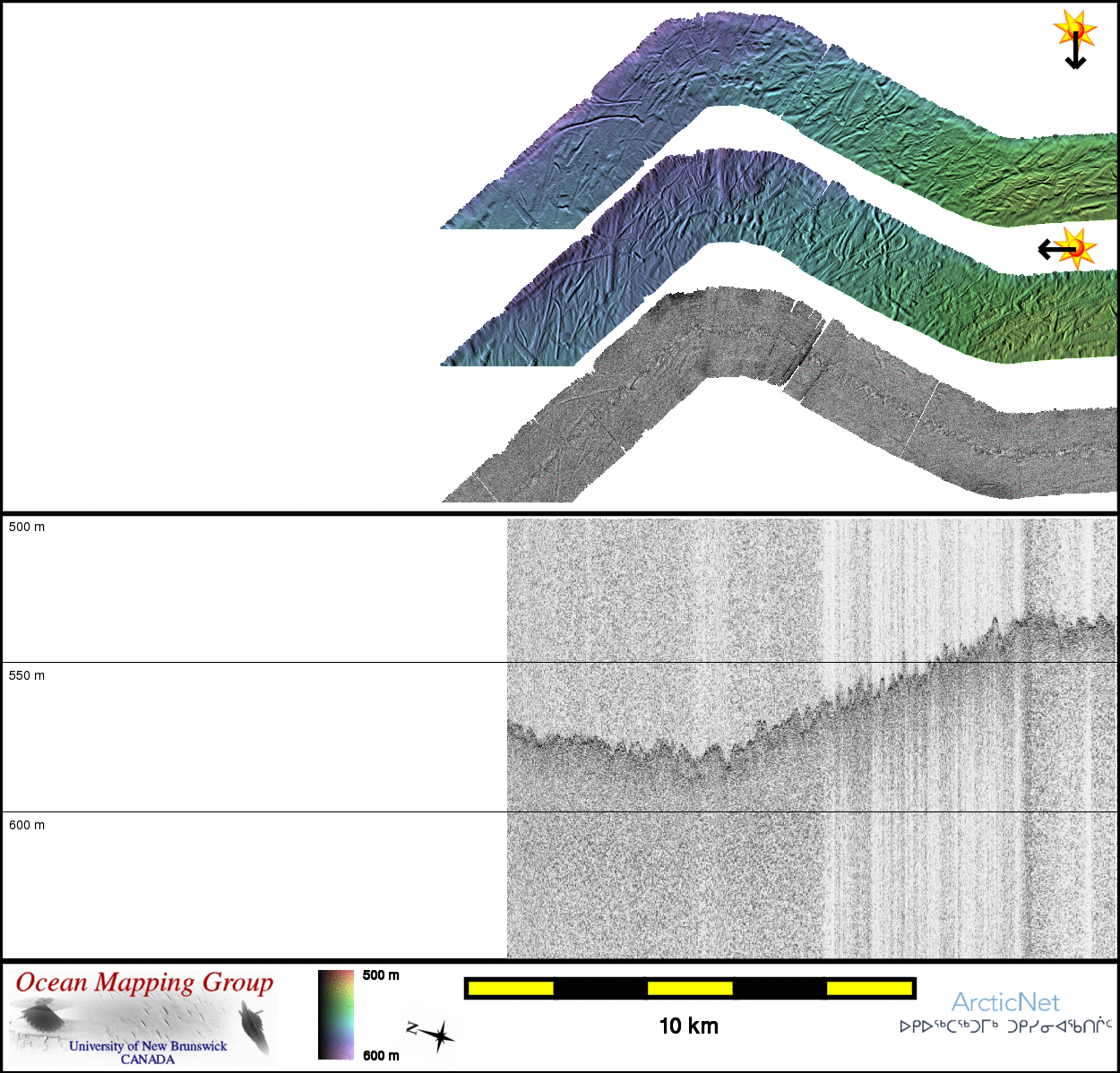Click the Inuktitut syllabics text under ArcticNet
1120x1073 pixels.
[1005, 1026]
